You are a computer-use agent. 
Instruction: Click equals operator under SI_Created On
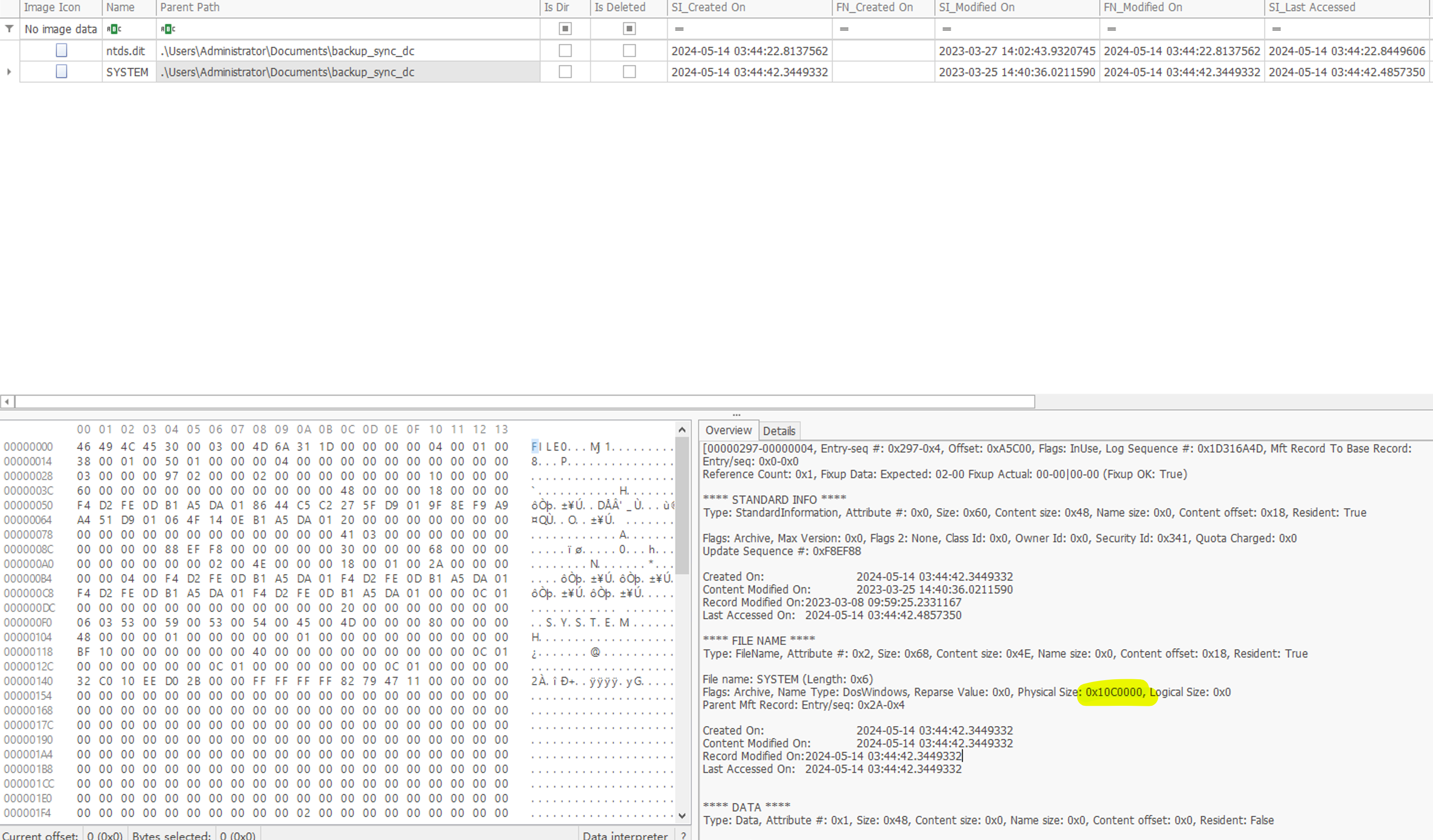click(679, 29)
